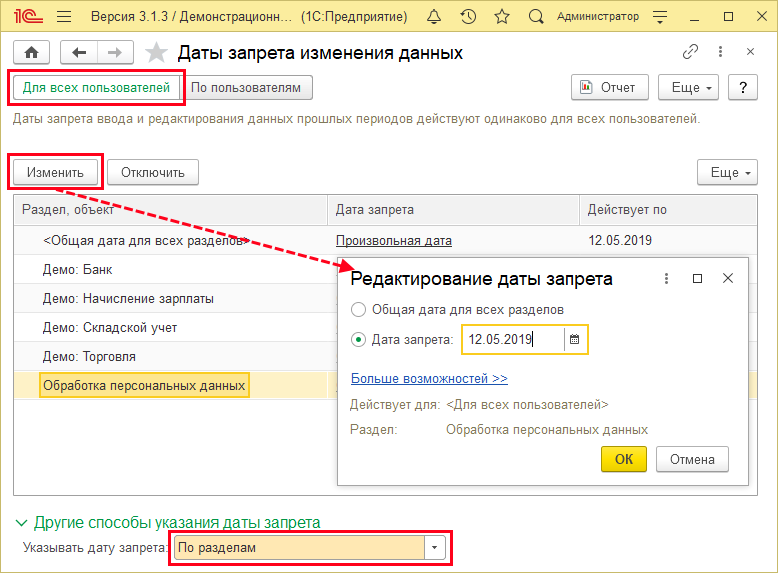Open top Еще dropdown menu
The image size is (778, 573).
click(688, 88)
